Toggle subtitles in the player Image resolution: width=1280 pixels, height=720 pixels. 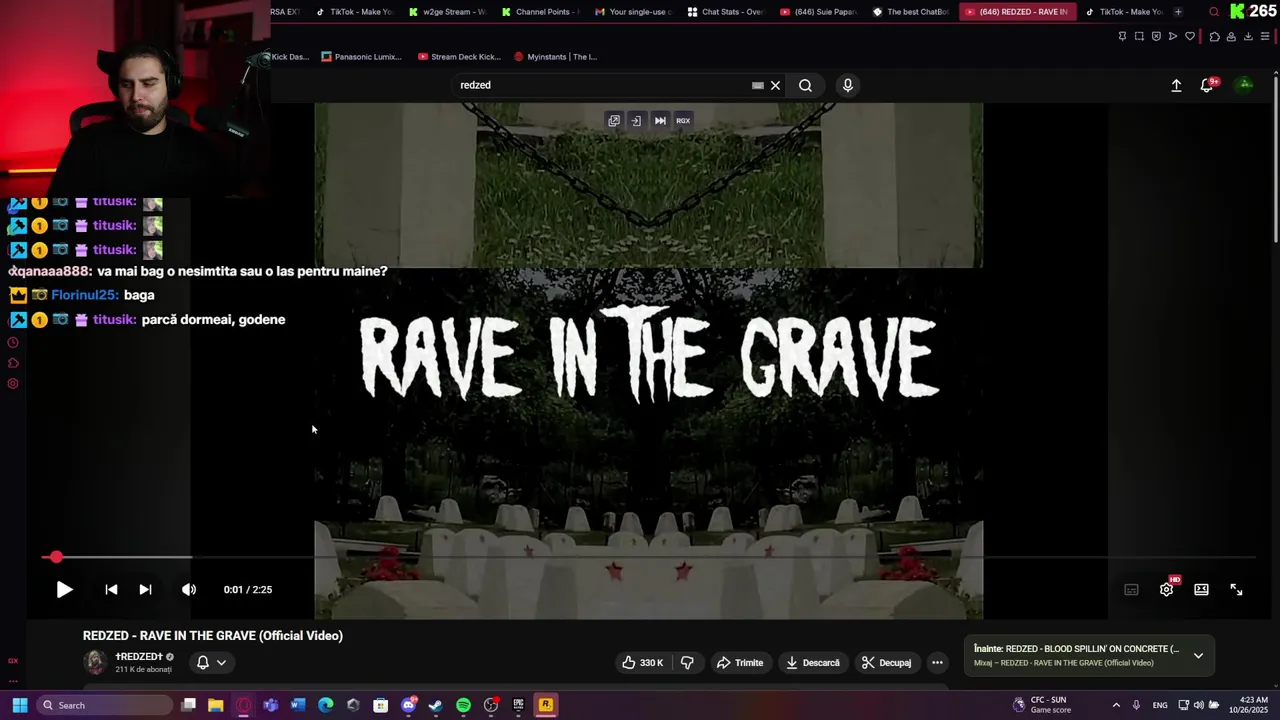[x=1131, y=590]
